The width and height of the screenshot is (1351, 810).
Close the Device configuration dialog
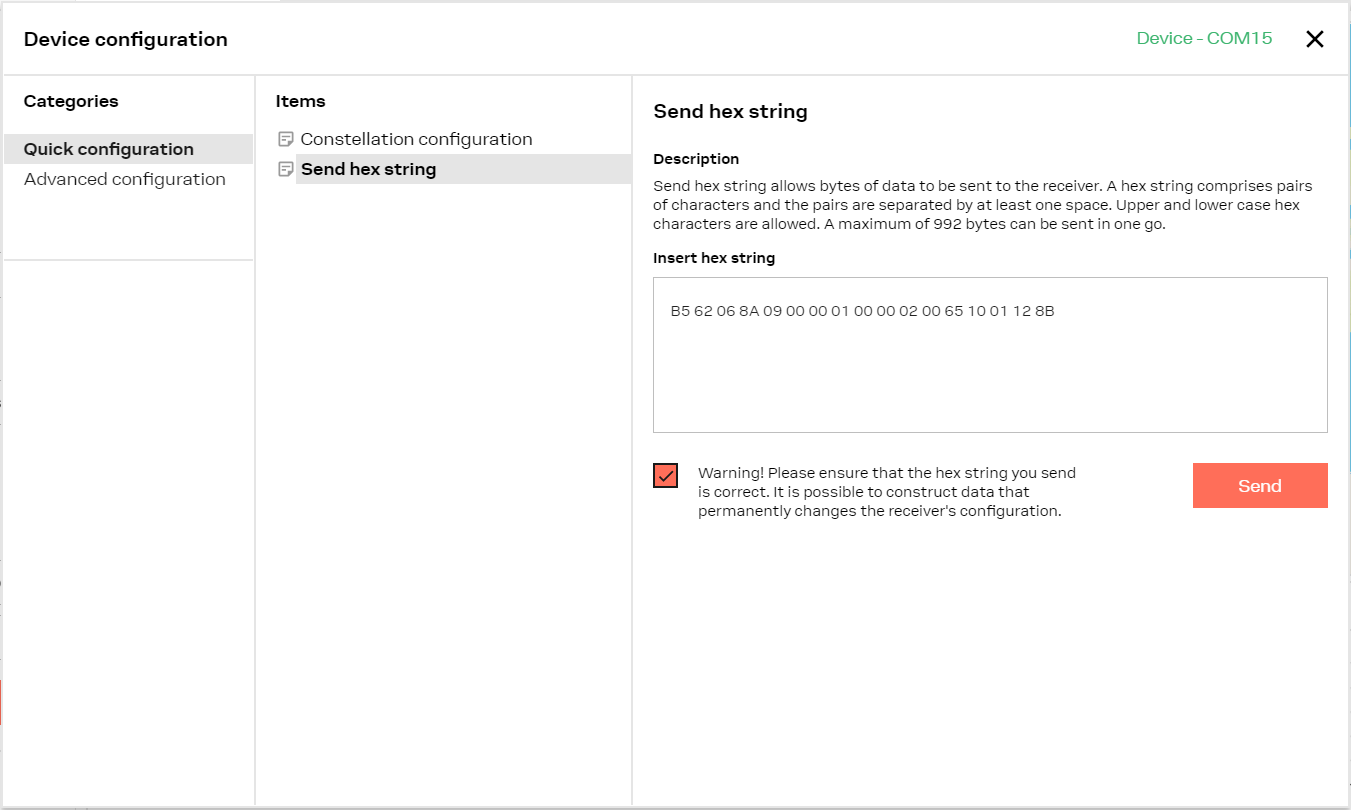[x=1315, y=39]
